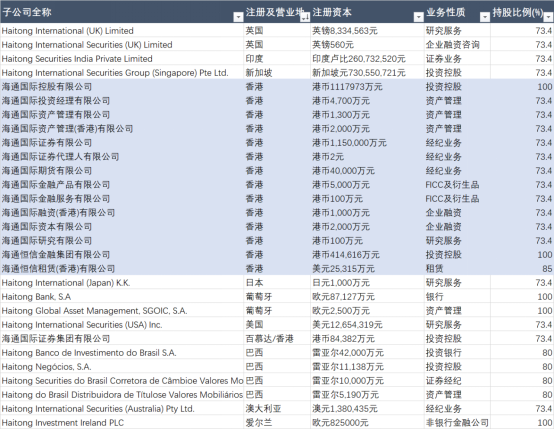
Task: Select business cell 银行 for Haitong Bank
Action: tap(457, 297)
